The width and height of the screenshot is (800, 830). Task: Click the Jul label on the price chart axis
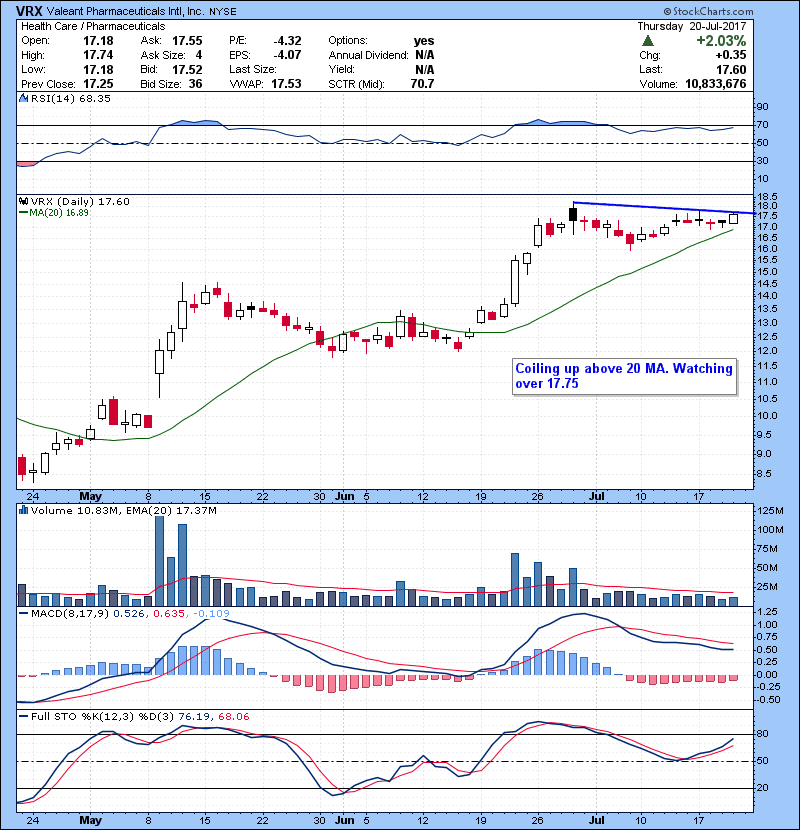point(597,497)
